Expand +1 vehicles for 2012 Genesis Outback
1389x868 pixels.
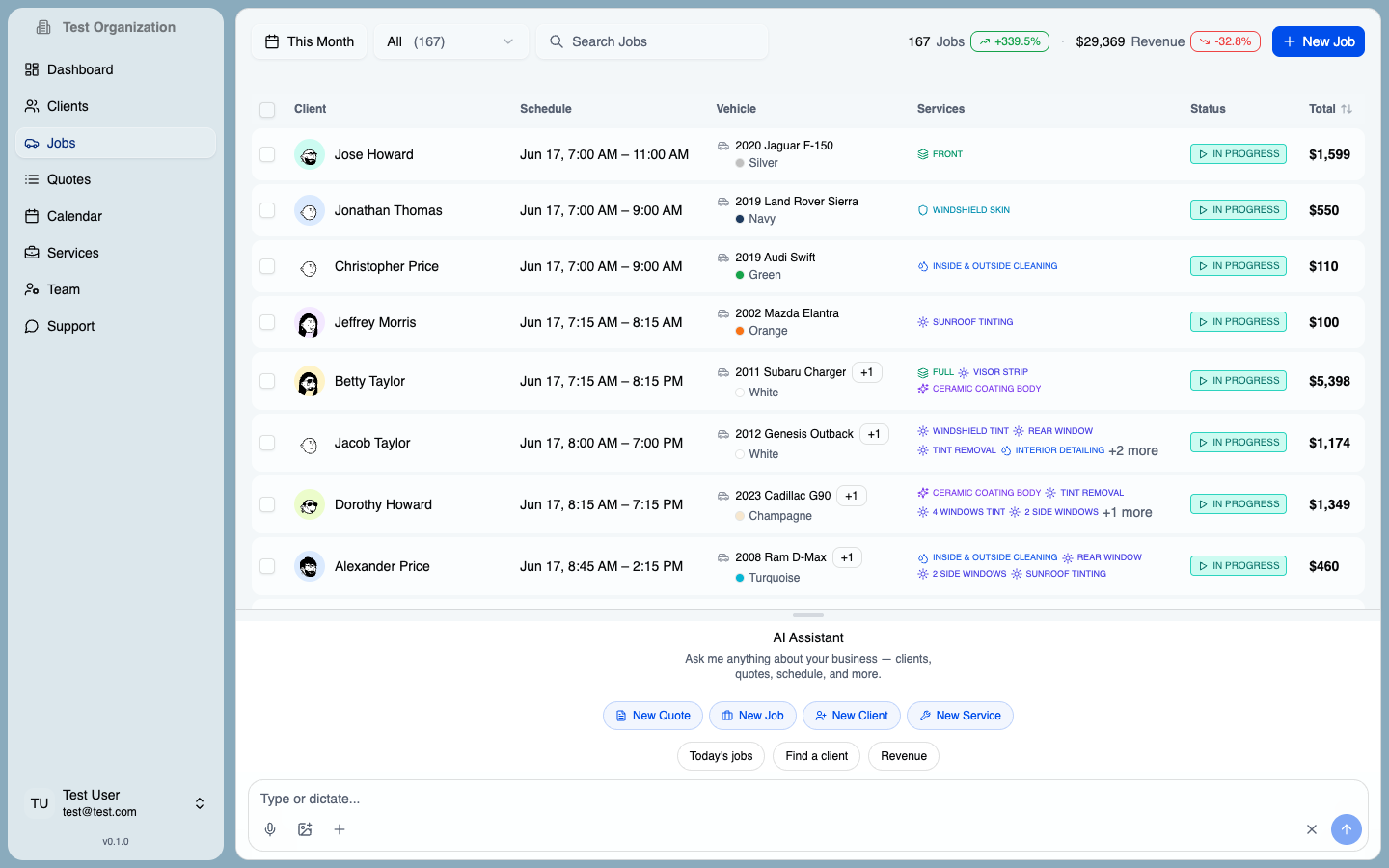pyautogui.click(x=874, y=434)
